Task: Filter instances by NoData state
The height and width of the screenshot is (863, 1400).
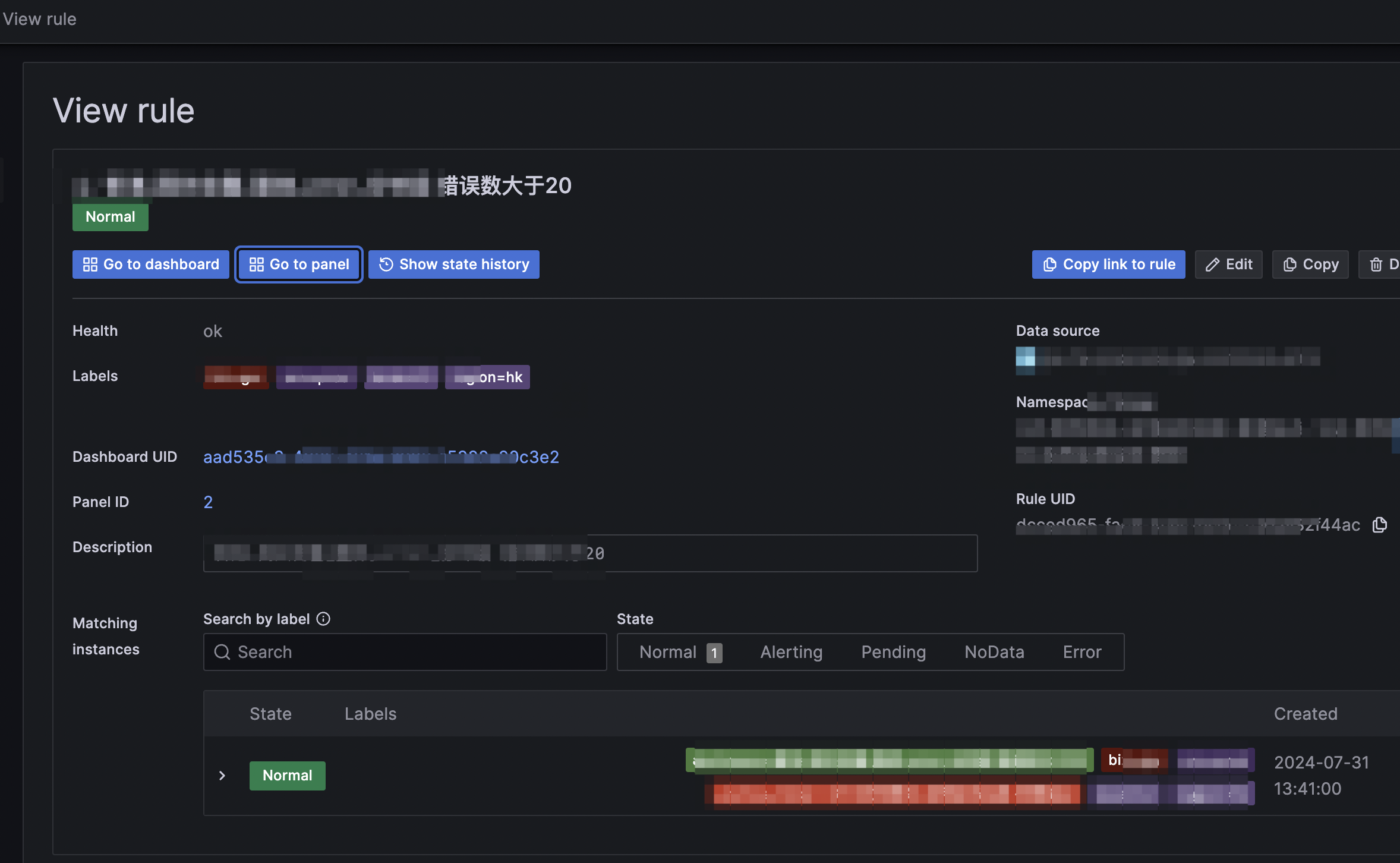Action: point(995,652)
